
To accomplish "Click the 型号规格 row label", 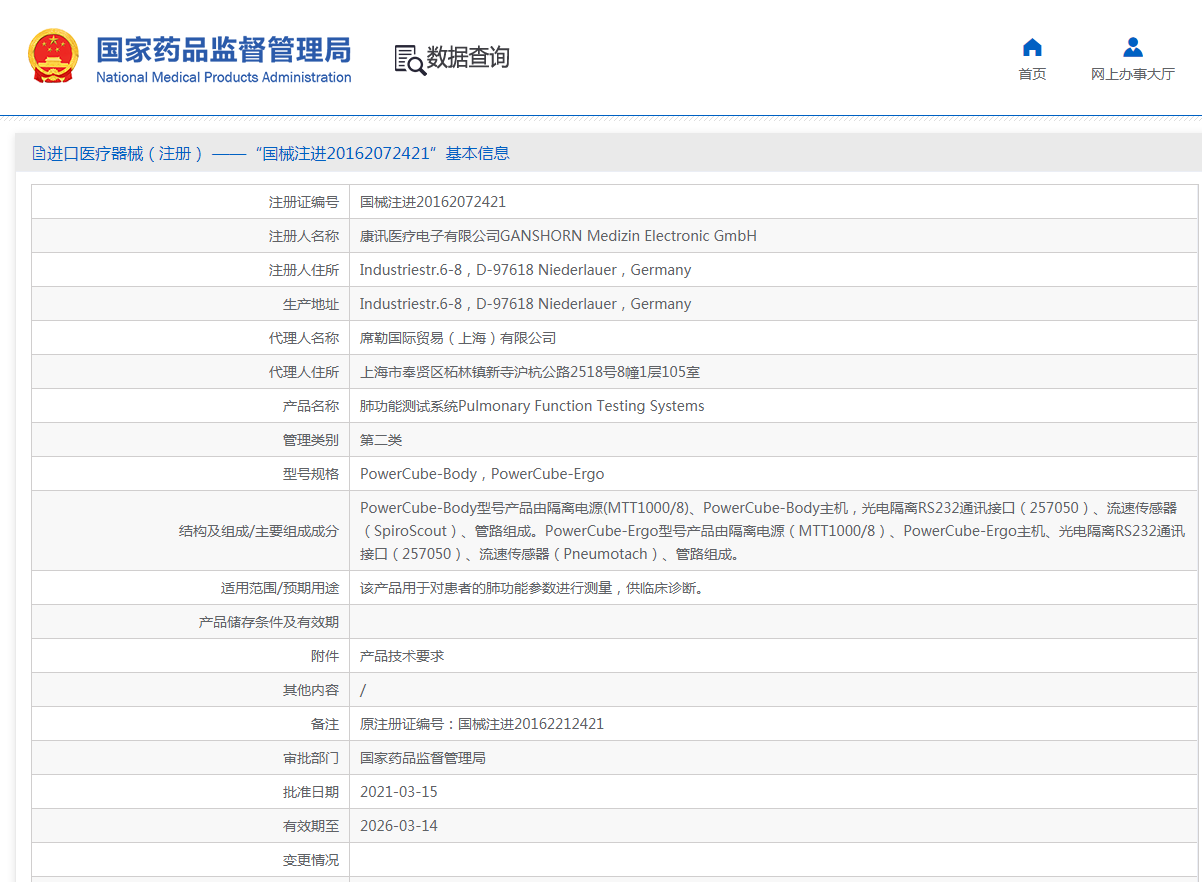I will pyautogui.click(x=311, y=474).
